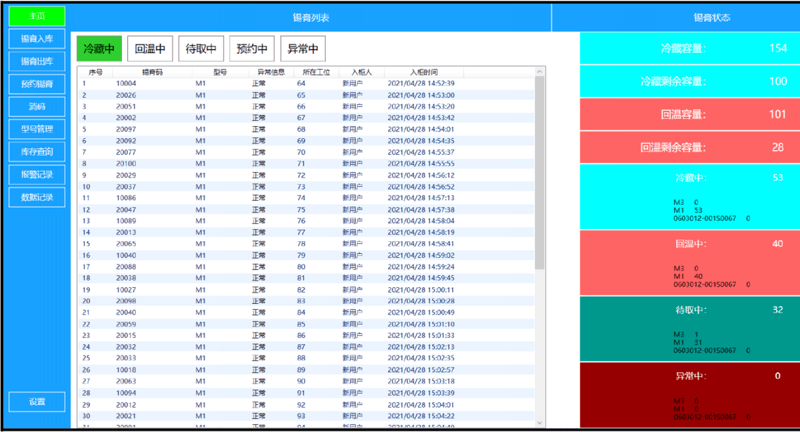The image size is (800, 432).
Task: Open the 锡膏入库 stock-in page
Action: [37, 39]
